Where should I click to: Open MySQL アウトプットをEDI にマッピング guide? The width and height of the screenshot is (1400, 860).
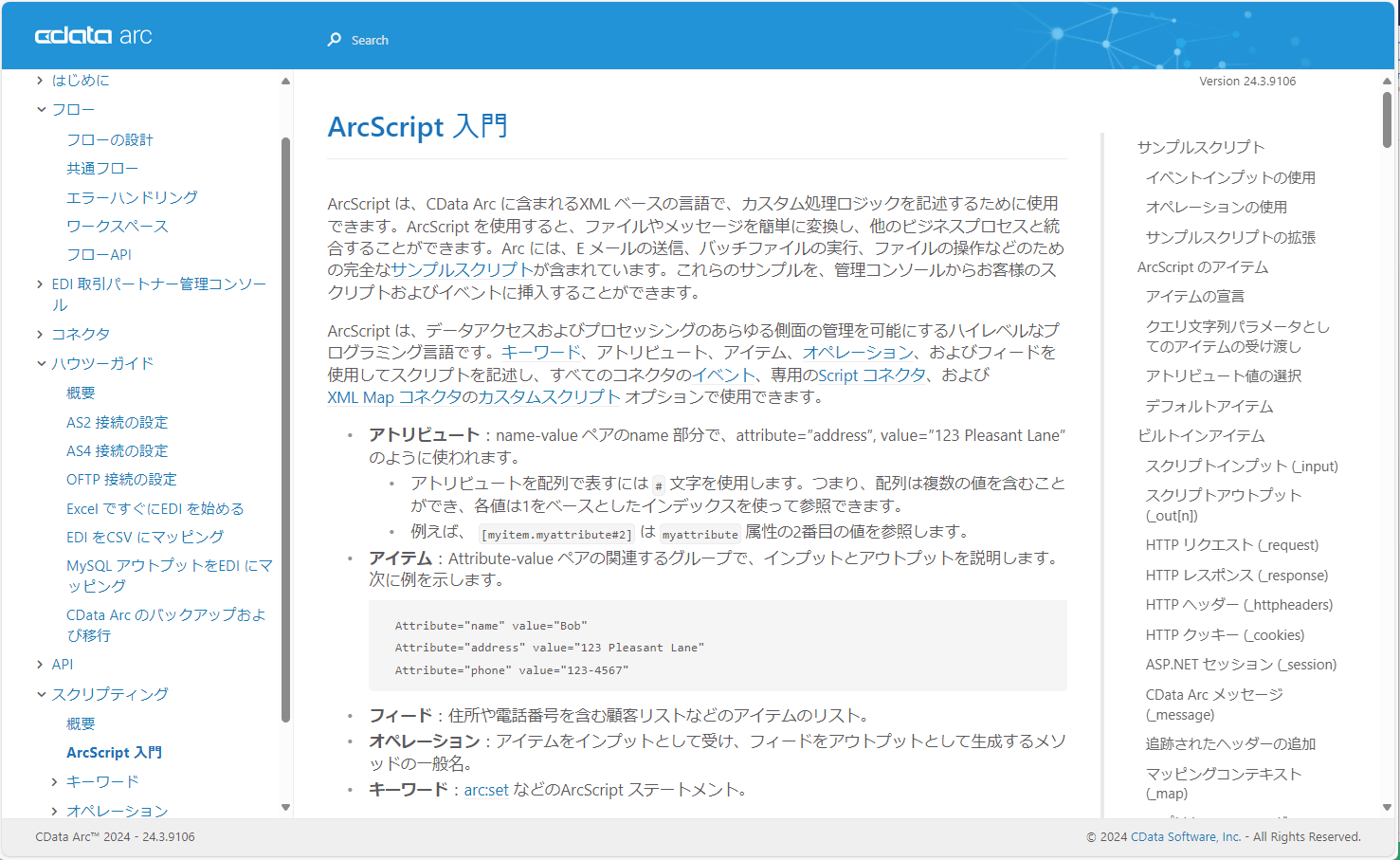[x=170, y=576]
